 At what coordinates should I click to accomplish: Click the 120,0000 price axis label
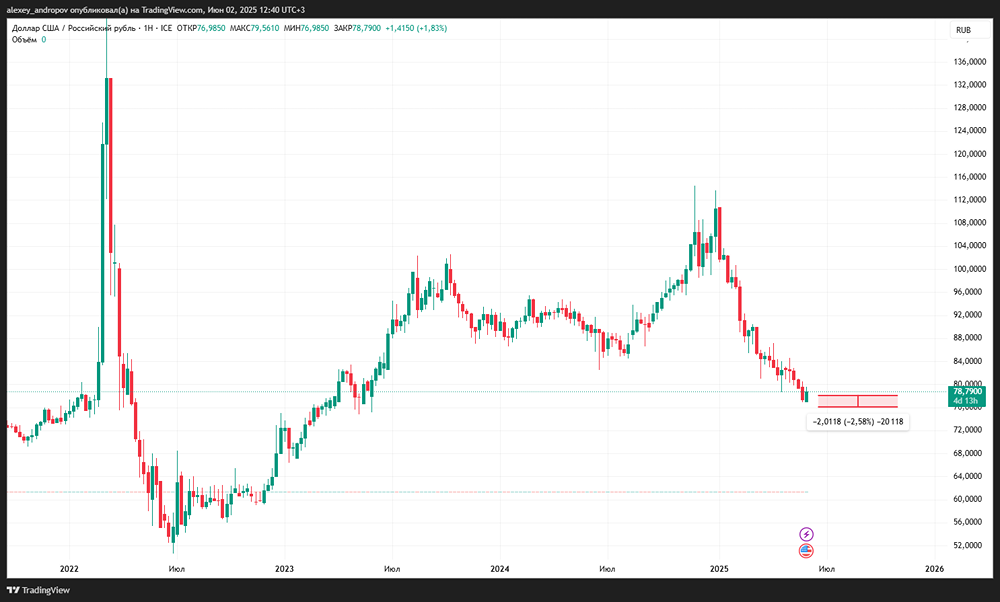[x=969, y=154]
